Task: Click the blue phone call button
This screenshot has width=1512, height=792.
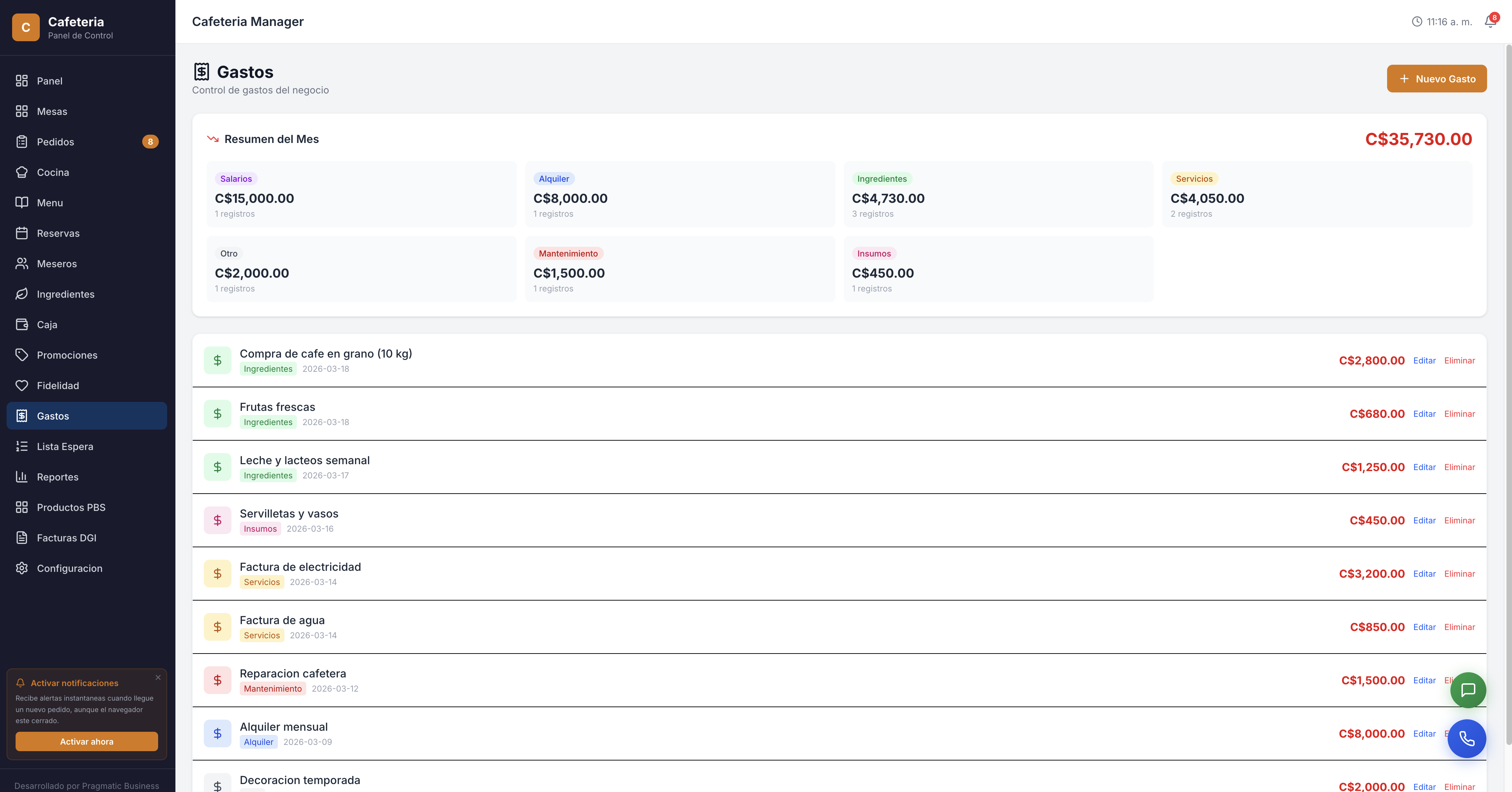Action: [x=1466, y=738]
